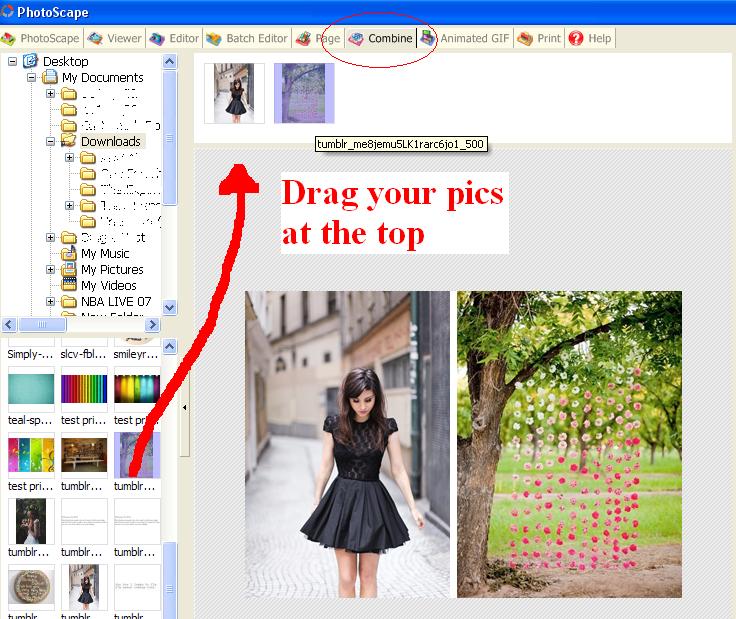This screenshot has height=619, width=736.
Task: Switch to the Viewer tab
Action: click(115, 38)
